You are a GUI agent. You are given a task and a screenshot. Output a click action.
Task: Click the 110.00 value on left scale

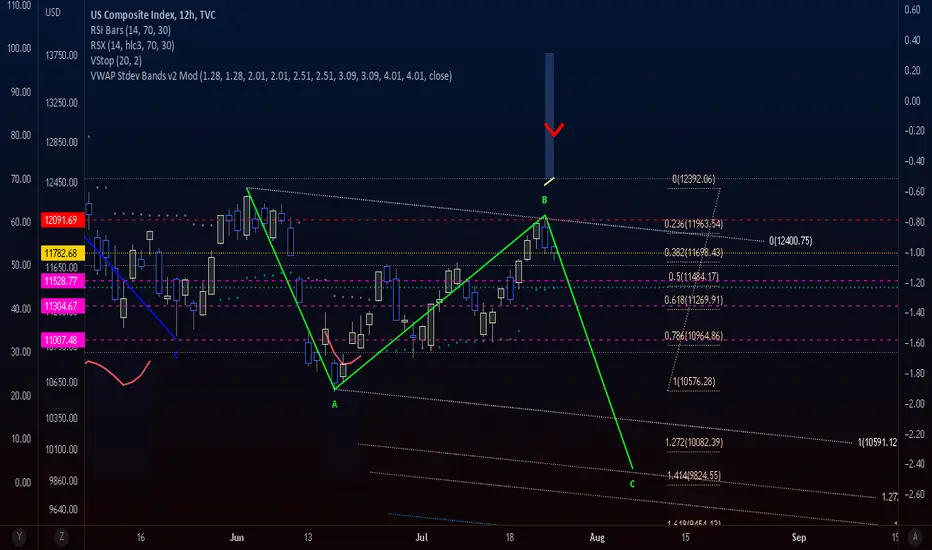pyautogui.click(x=19, y=5)
